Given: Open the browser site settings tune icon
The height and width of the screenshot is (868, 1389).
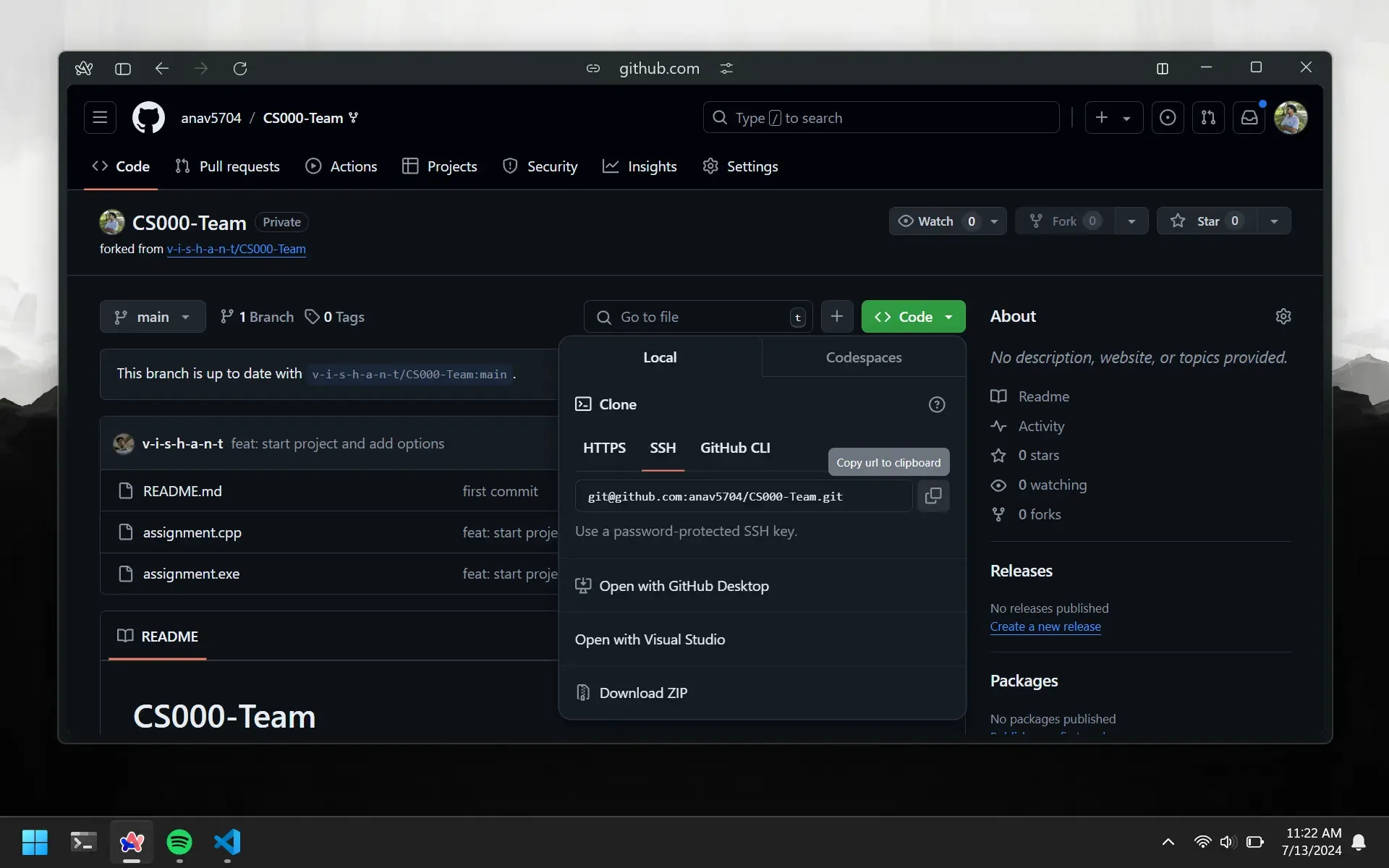Looking at the screenshot, I should click(x=726, y=68).
